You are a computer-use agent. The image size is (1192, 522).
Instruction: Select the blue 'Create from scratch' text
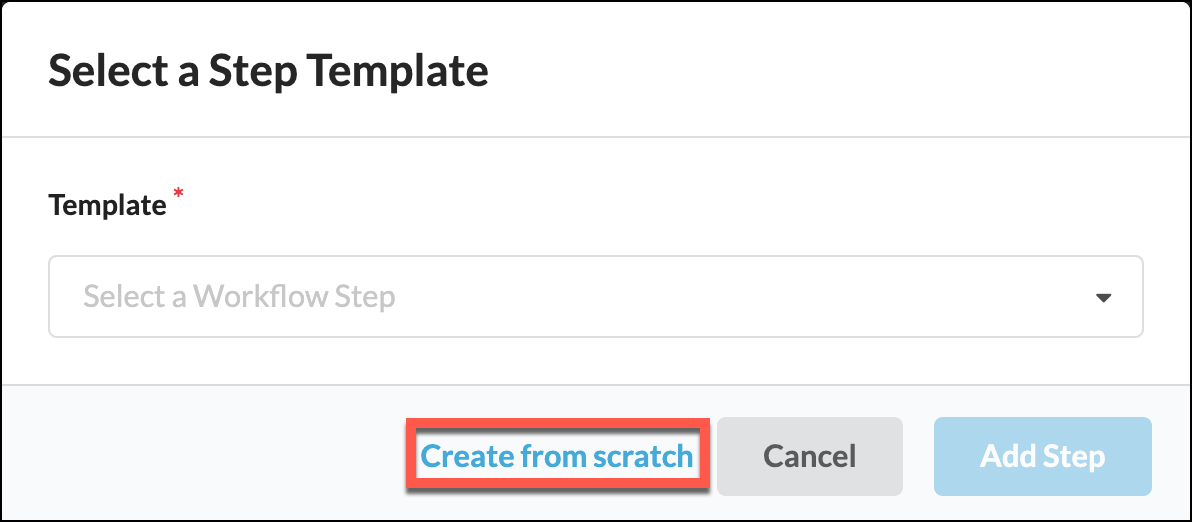tap(556, 457)
